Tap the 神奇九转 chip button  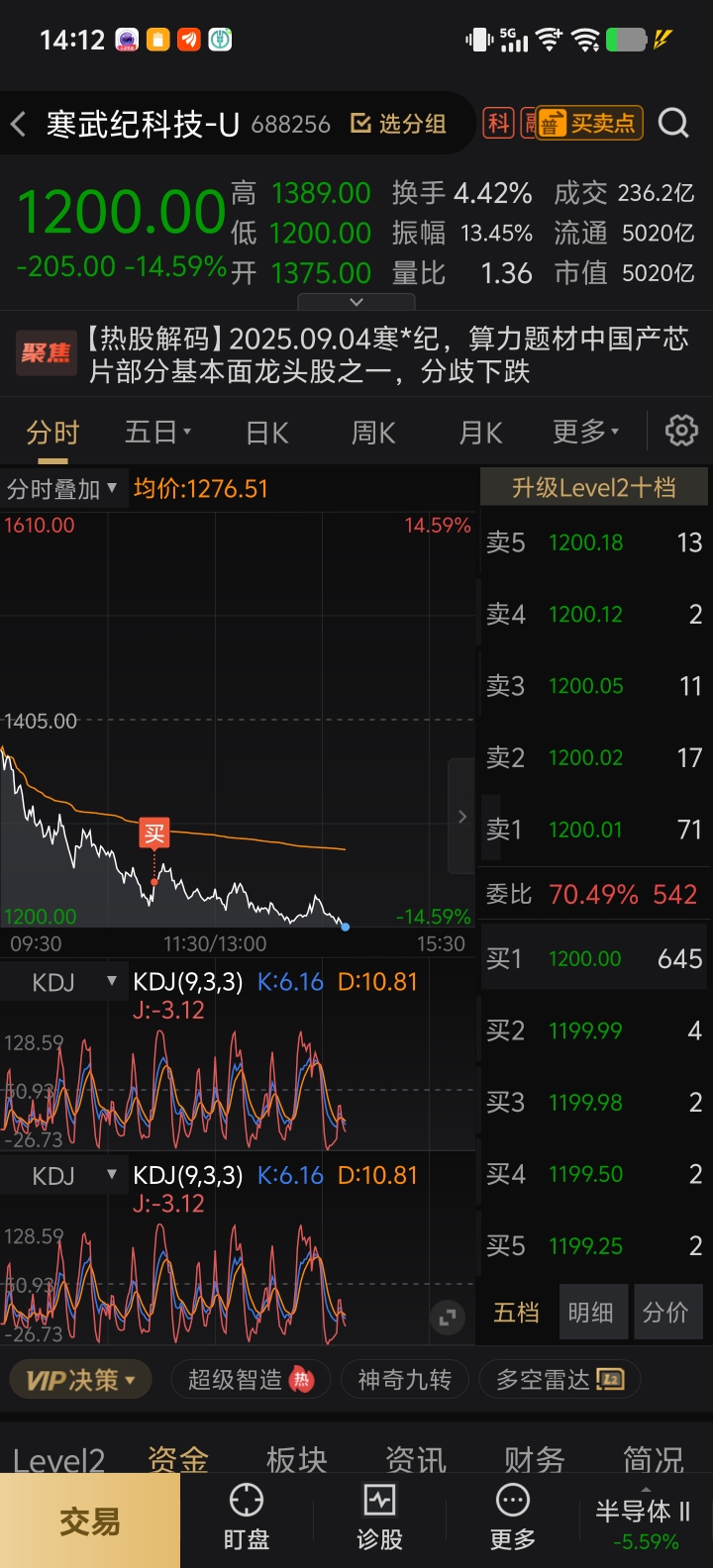click(x=404, y=1379)
